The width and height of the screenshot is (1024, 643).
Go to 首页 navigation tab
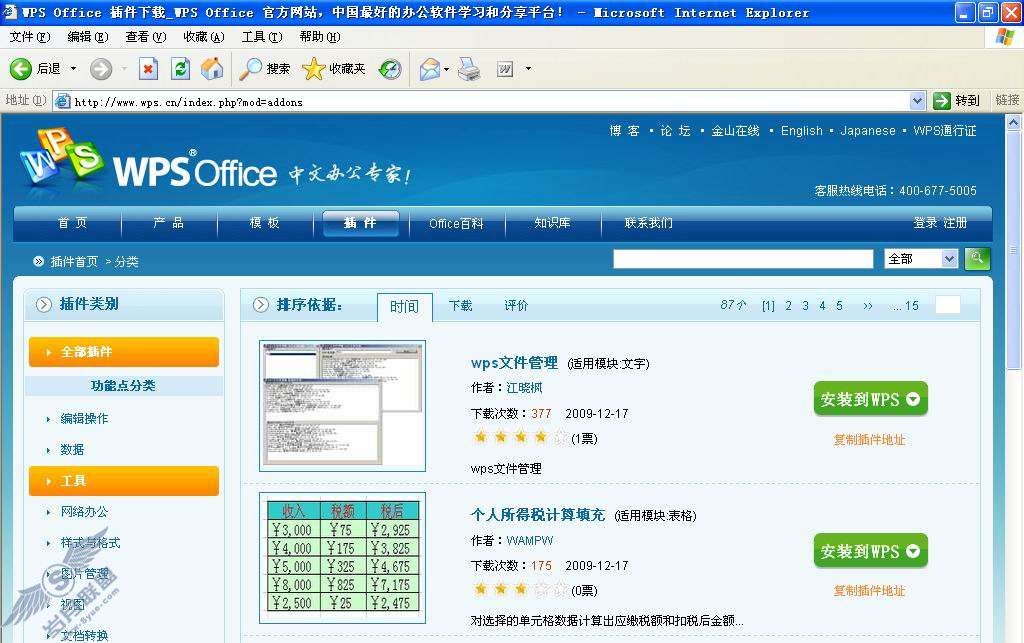(72, 223)
